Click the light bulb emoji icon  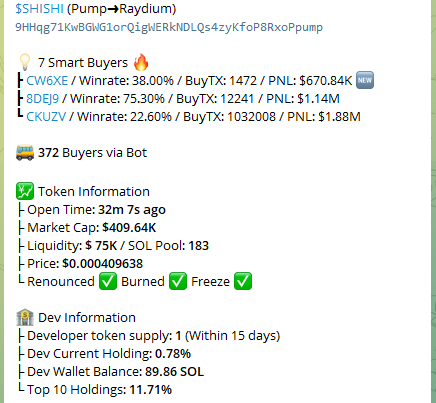click(x=25, y=62)
